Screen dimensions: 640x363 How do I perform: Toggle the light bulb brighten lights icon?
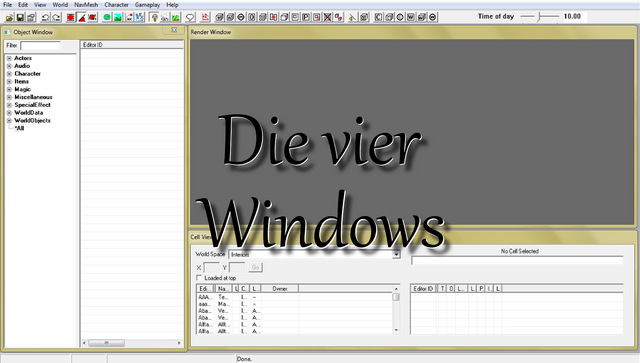(154, 17)
